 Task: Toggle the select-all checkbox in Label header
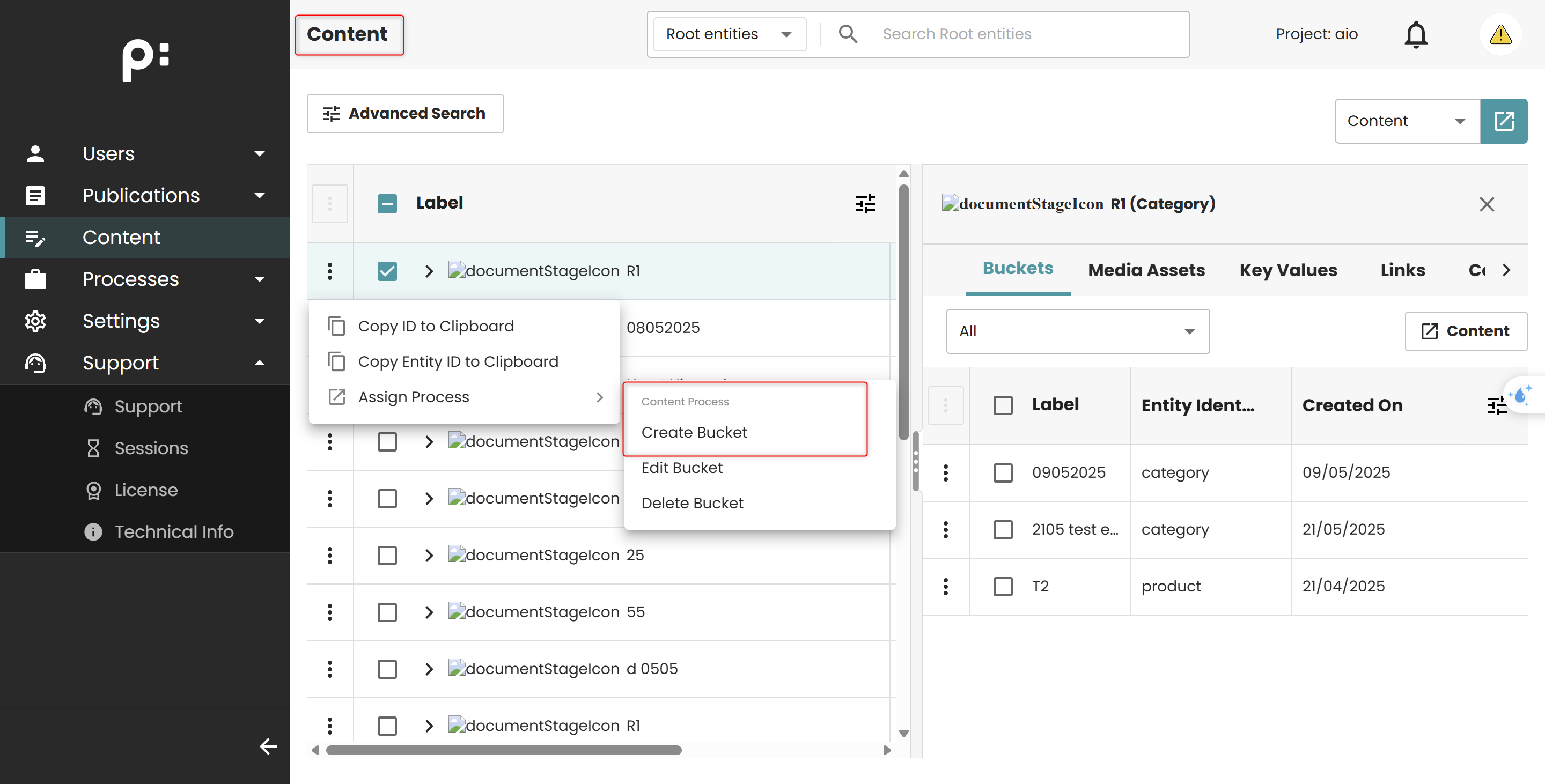[x=387, y=203]
